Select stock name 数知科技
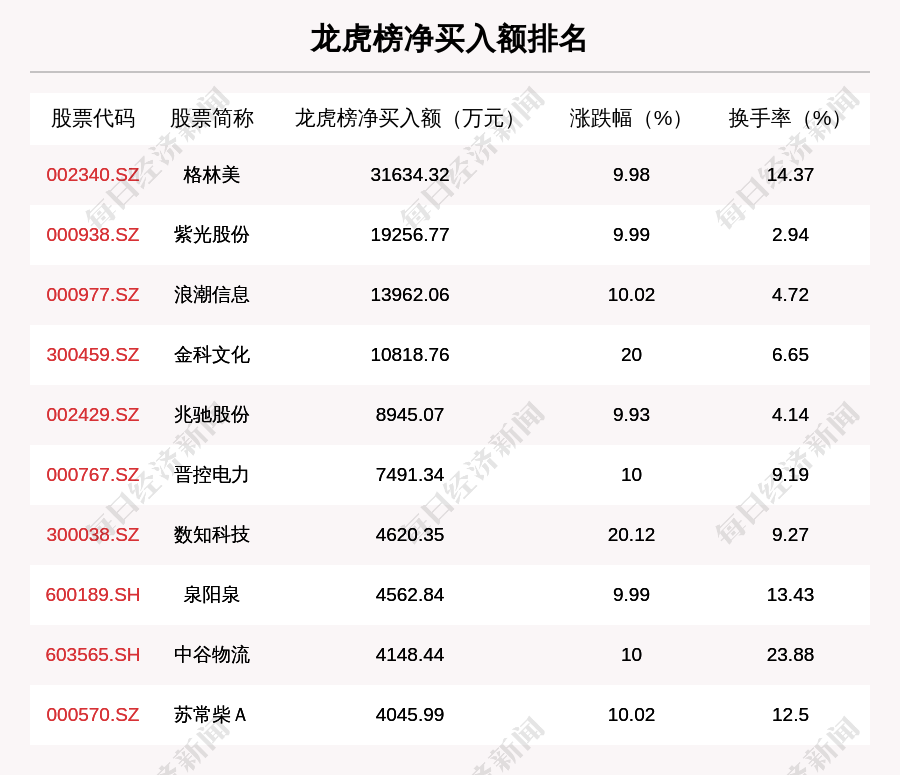The image size is (900, 775). [212, 534]
